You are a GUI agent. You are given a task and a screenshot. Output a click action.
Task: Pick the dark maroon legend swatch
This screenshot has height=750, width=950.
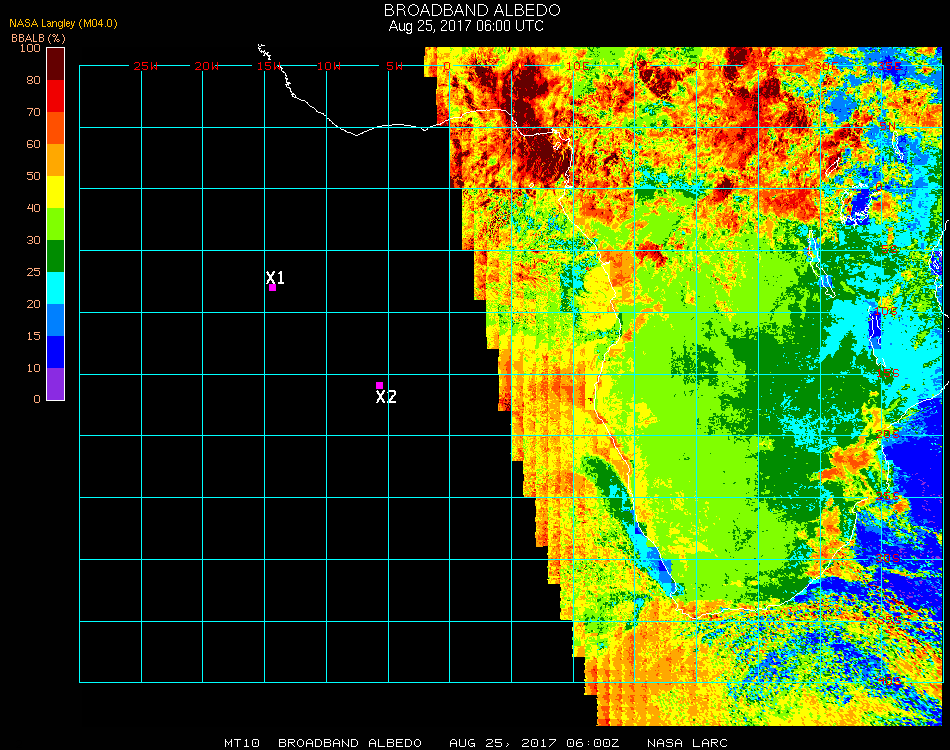click(55, 63)
